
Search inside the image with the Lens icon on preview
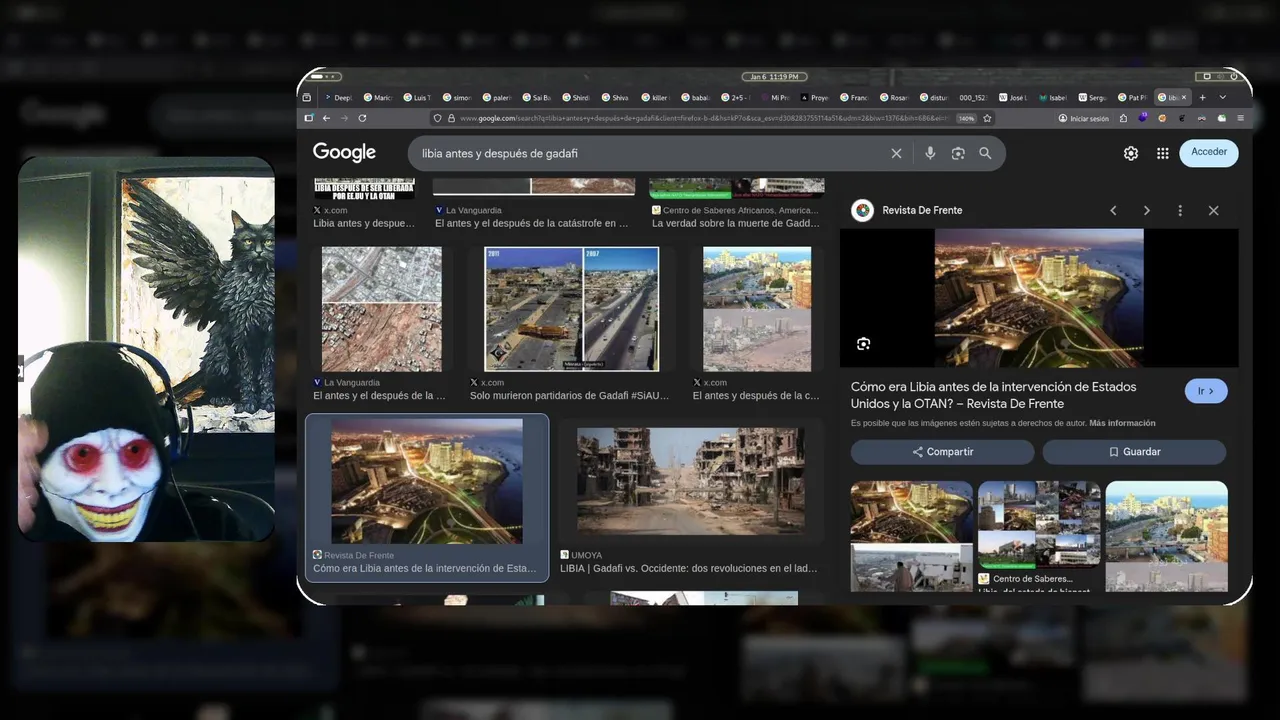pos(863,344)
